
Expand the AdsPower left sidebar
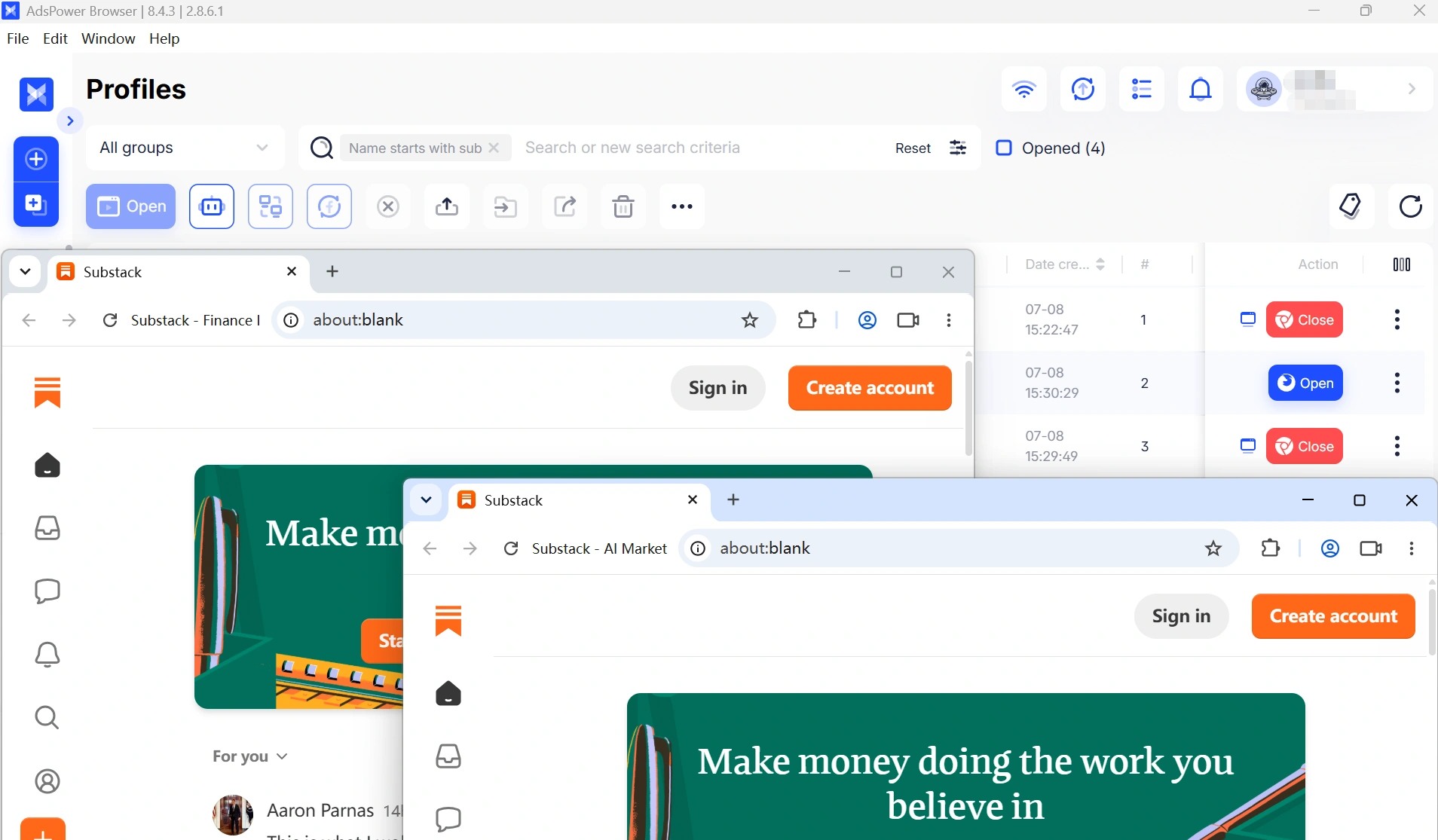click(x=70, y=121)
